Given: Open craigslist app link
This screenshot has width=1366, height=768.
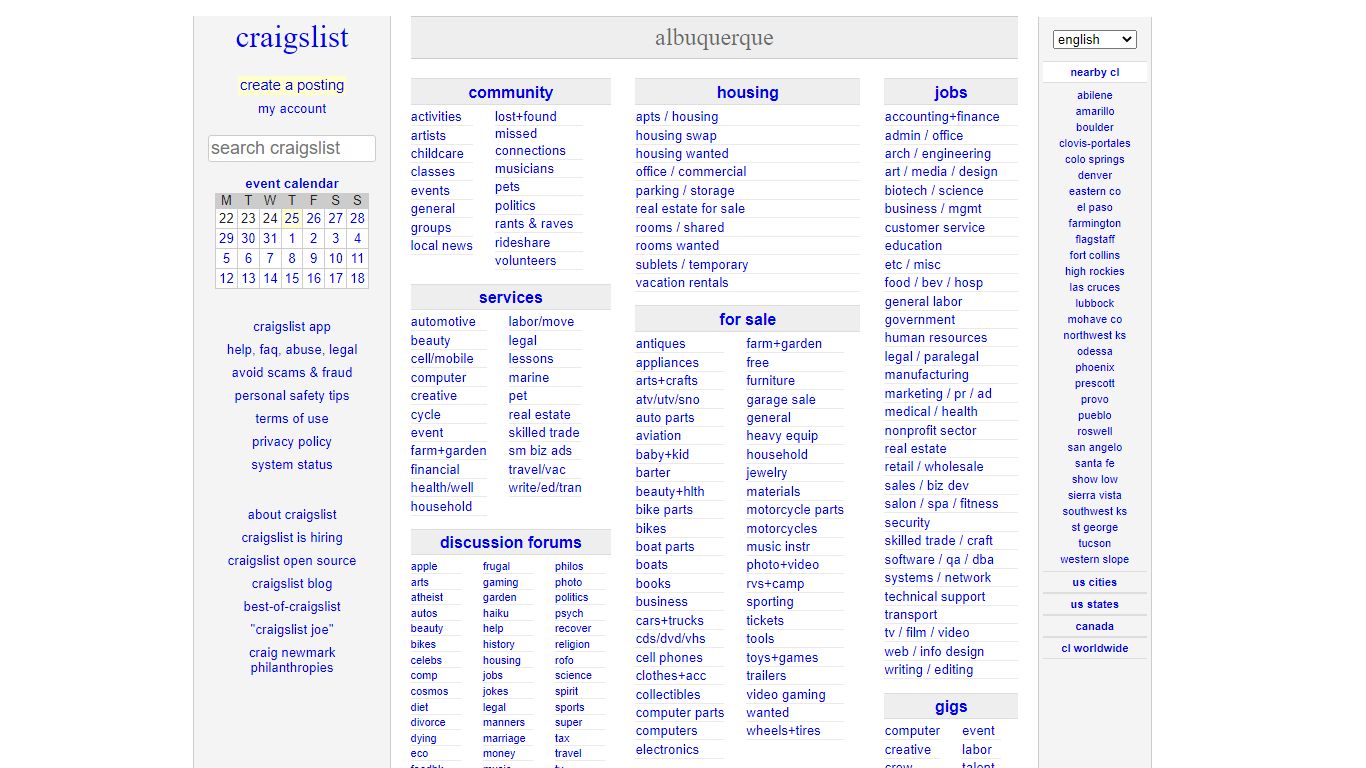Looking at the screenshot, I should [x=292, y=327].
